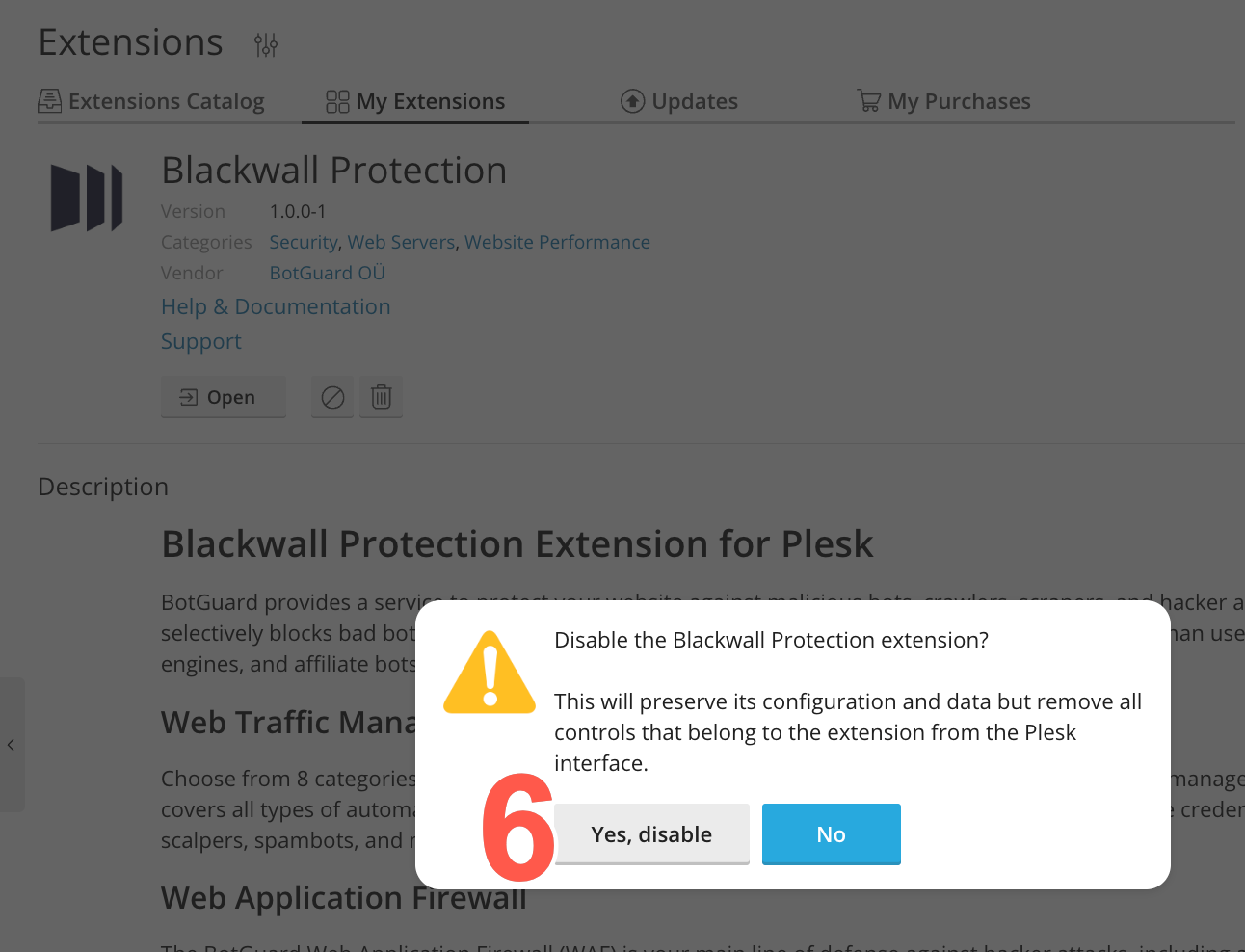Click the BotGuard OÜ vendor link

(327, 273)
